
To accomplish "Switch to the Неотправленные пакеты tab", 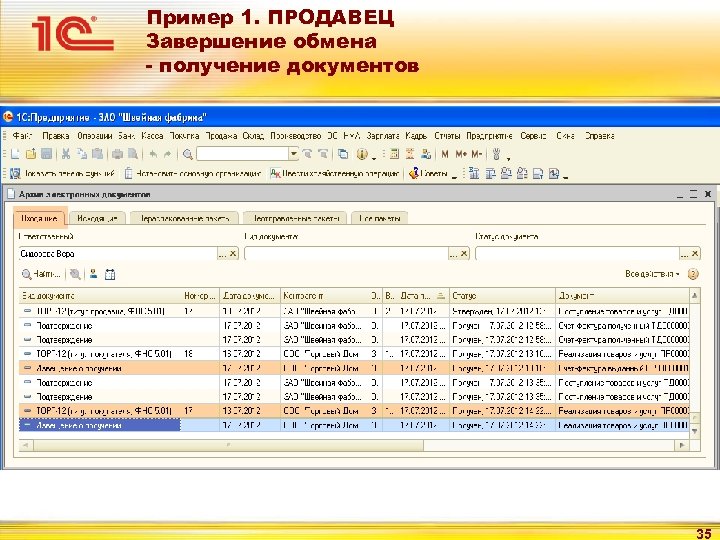I will pyautogui.click(x=297, y=219).
